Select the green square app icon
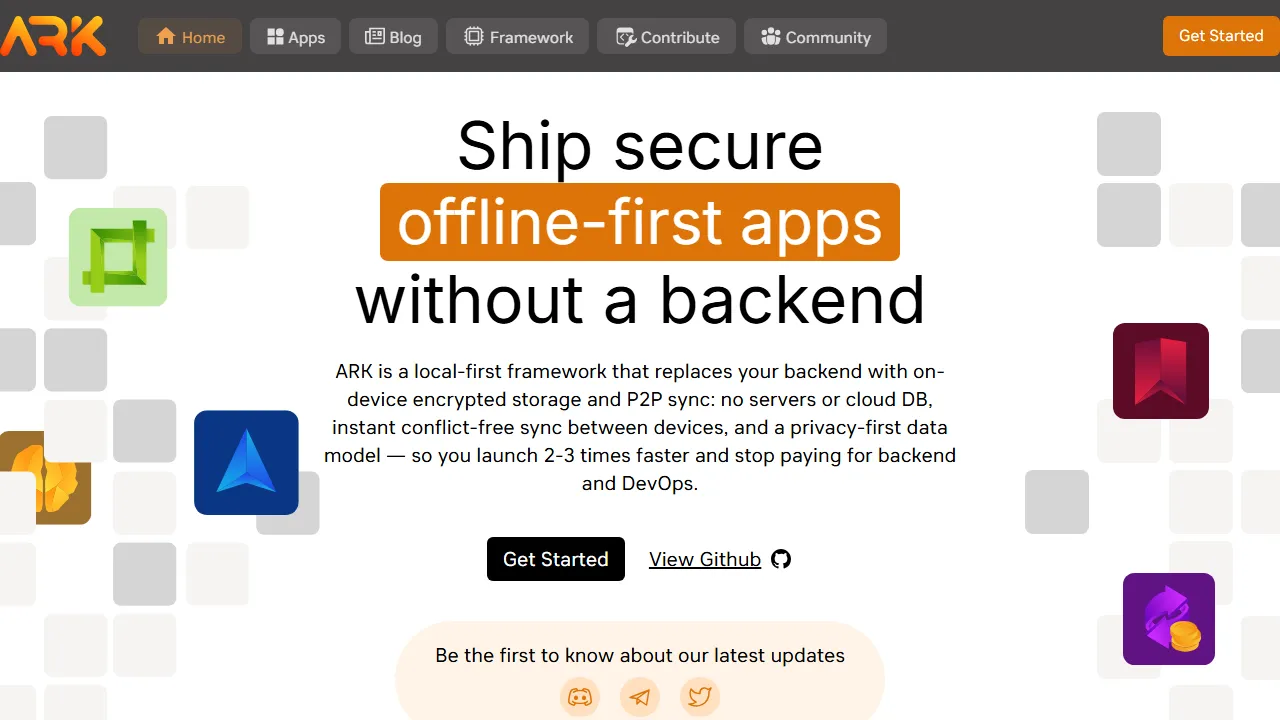The image size is (1280, 720). [x=118, y=257]
